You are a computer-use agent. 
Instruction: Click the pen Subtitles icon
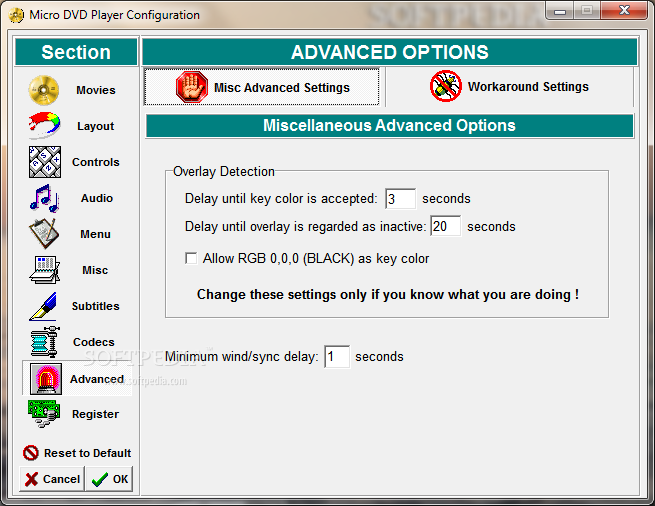point(43,306)
